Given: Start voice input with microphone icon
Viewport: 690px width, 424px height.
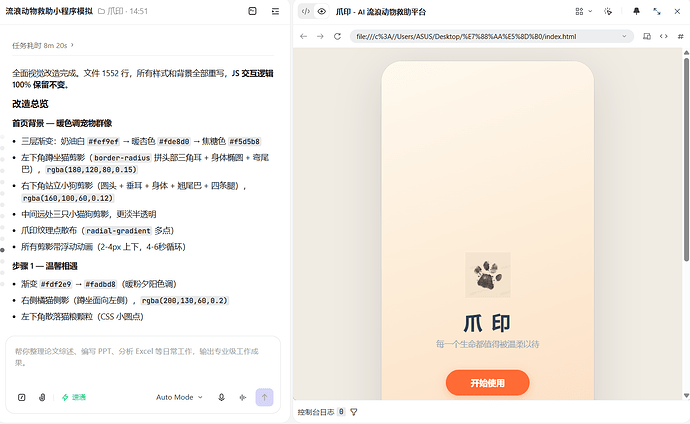Looking at the screenshot, I should [x=221, y=397].
